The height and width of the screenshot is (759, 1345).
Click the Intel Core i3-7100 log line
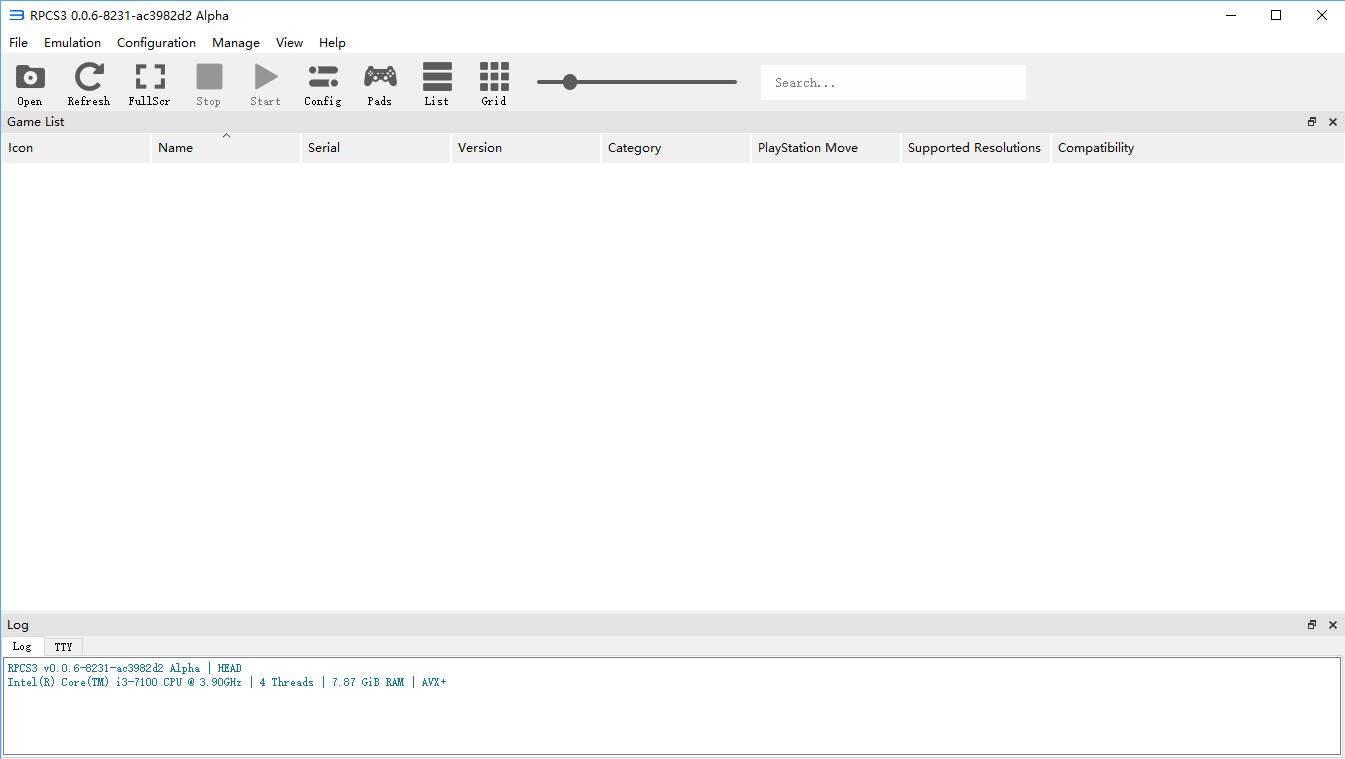(227, 682)
